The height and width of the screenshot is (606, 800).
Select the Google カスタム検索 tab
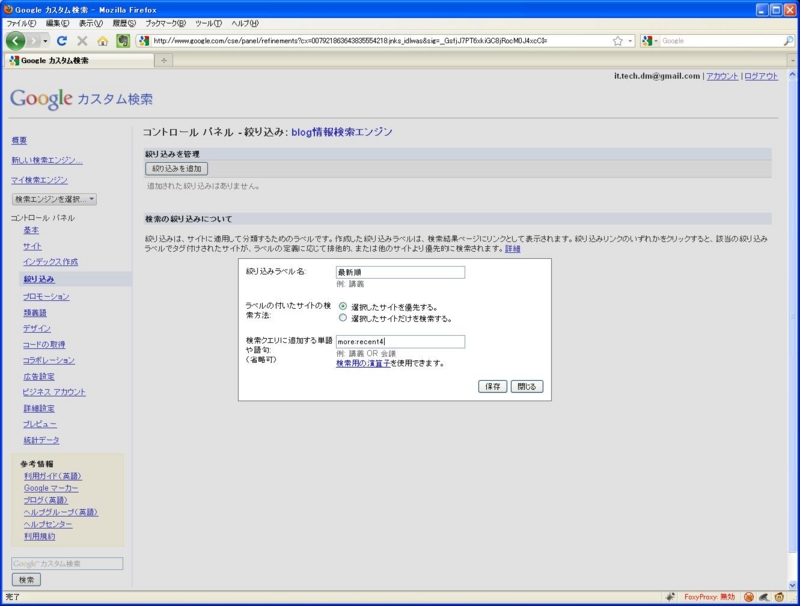pyautogui.click(x=79, y=61)
